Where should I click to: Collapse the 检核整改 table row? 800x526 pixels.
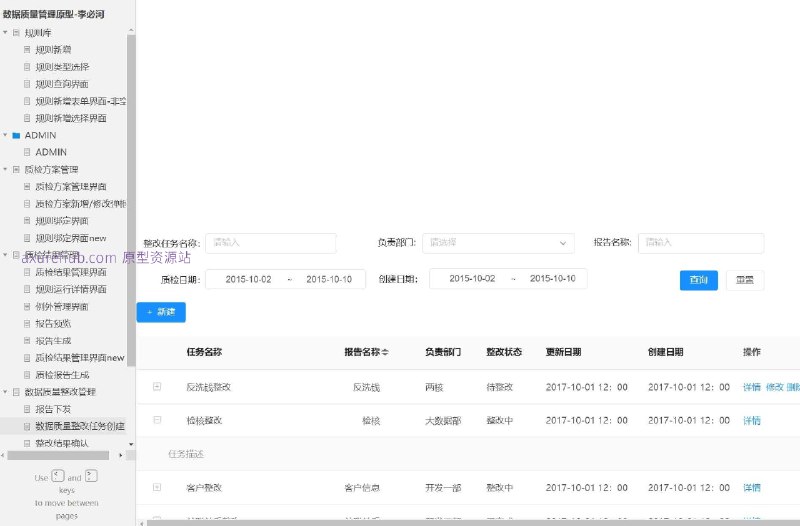tap(157, 420)
